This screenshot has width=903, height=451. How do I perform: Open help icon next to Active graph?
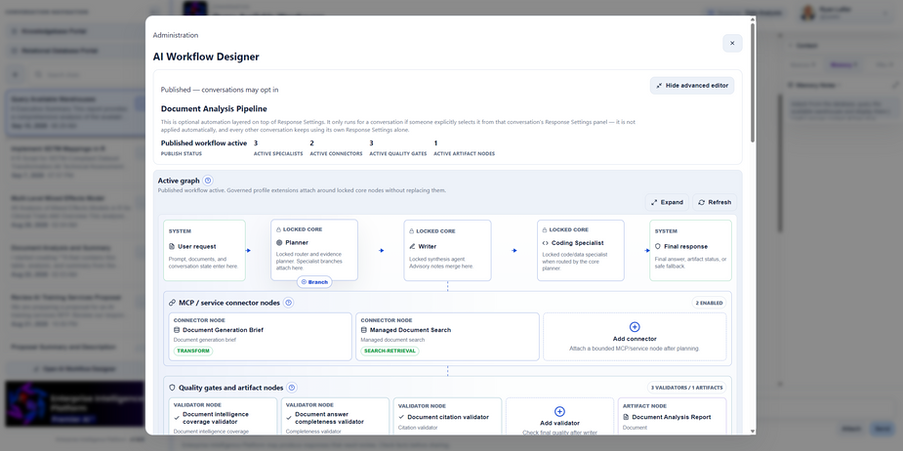coord(208,180)
